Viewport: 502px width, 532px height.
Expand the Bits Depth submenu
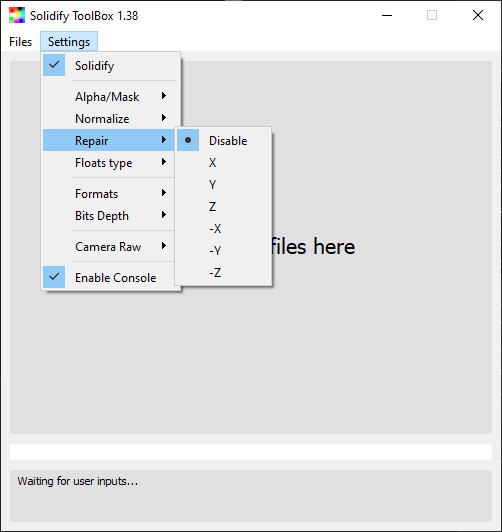coord(110,215)
